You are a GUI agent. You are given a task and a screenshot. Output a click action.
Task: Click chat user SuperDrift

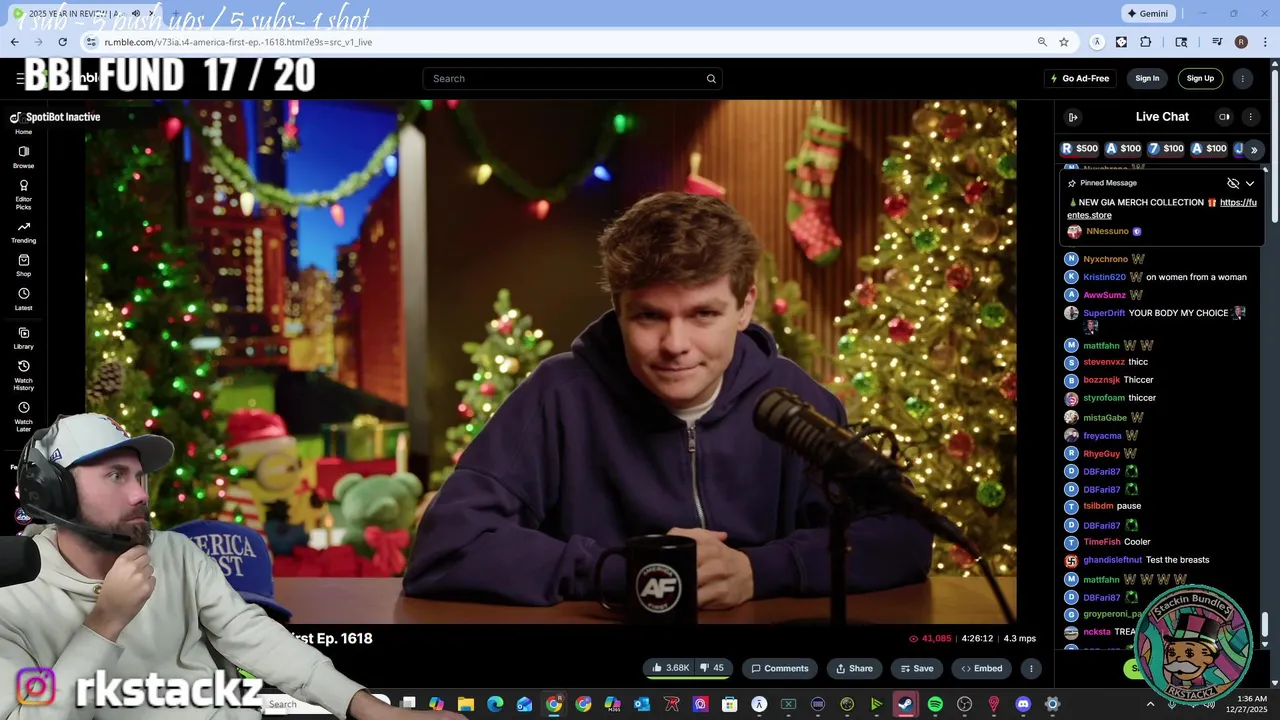(x=1104, y=313)
